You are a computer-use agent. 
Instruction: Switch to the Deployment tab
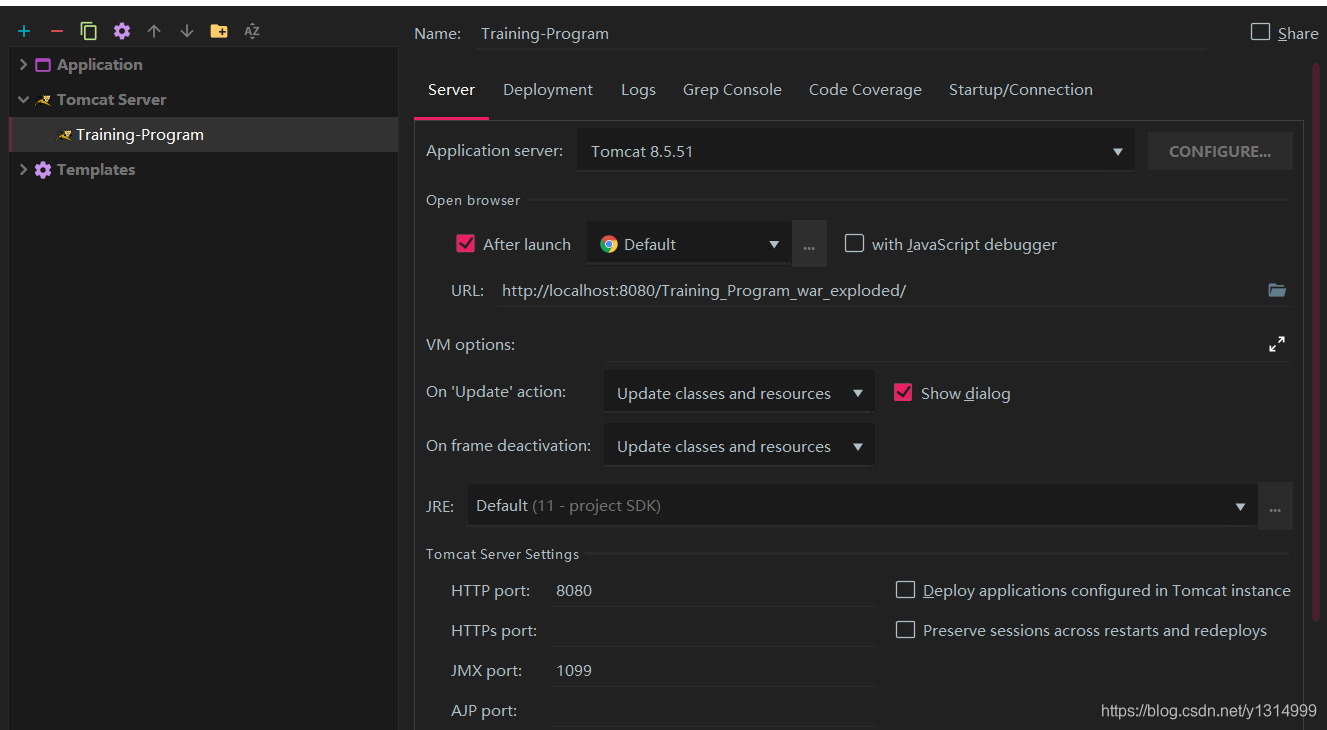pos(548,90)
